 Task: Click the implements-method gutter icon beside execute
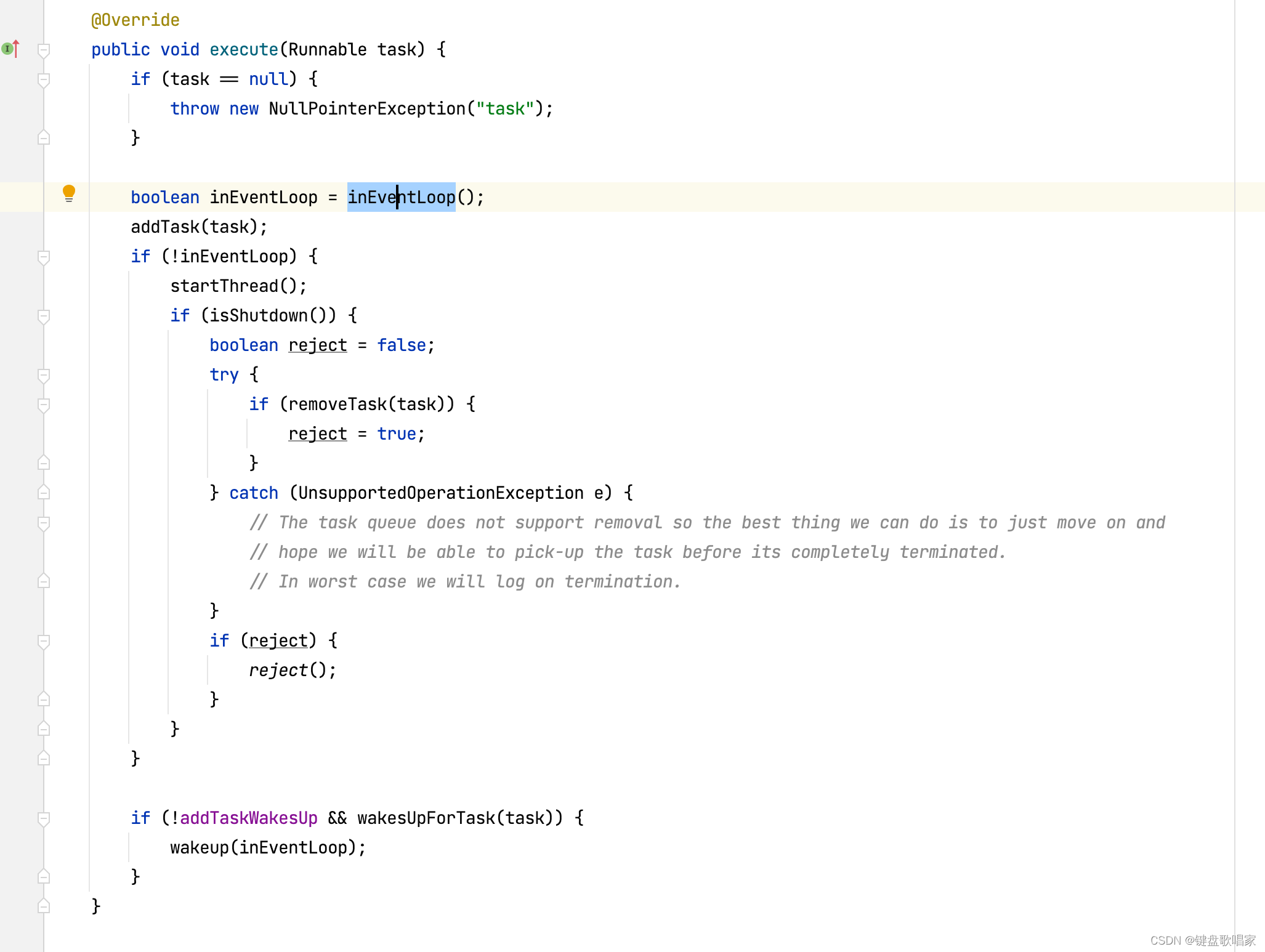coord(10,49)
